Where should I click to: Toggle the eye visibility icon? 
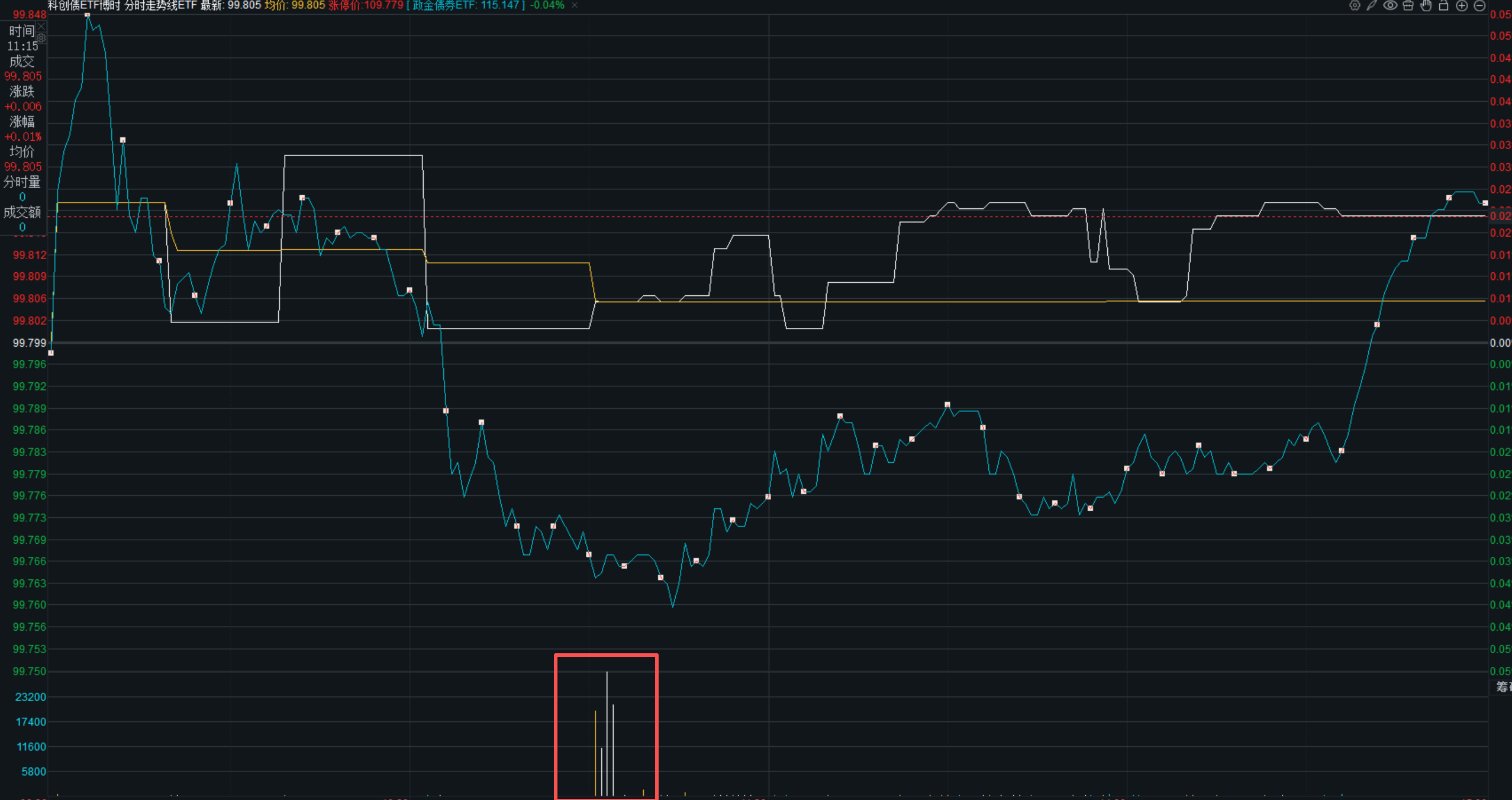[x=1390, y=6]
